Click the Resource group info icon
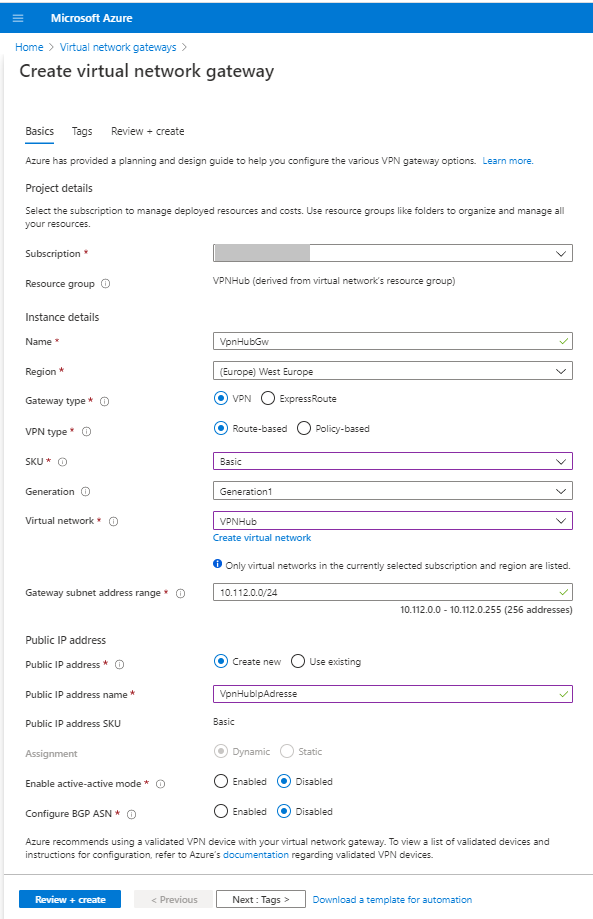The width and height of the screenshot is (593, 919). (105, 284)
